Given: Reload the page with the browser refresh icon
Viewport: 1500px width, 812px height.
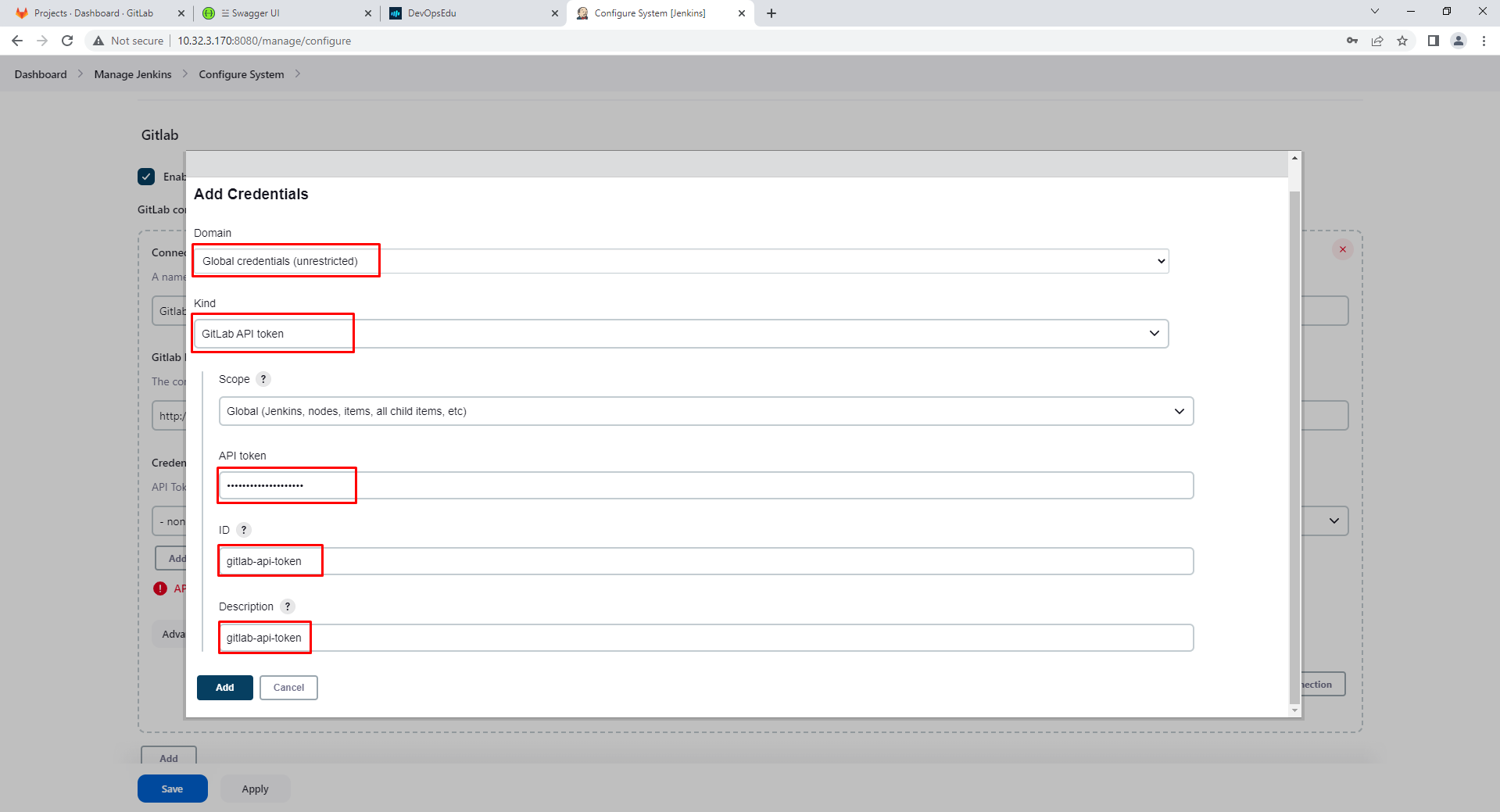Looking at the screenshot, I should point(67,41).
